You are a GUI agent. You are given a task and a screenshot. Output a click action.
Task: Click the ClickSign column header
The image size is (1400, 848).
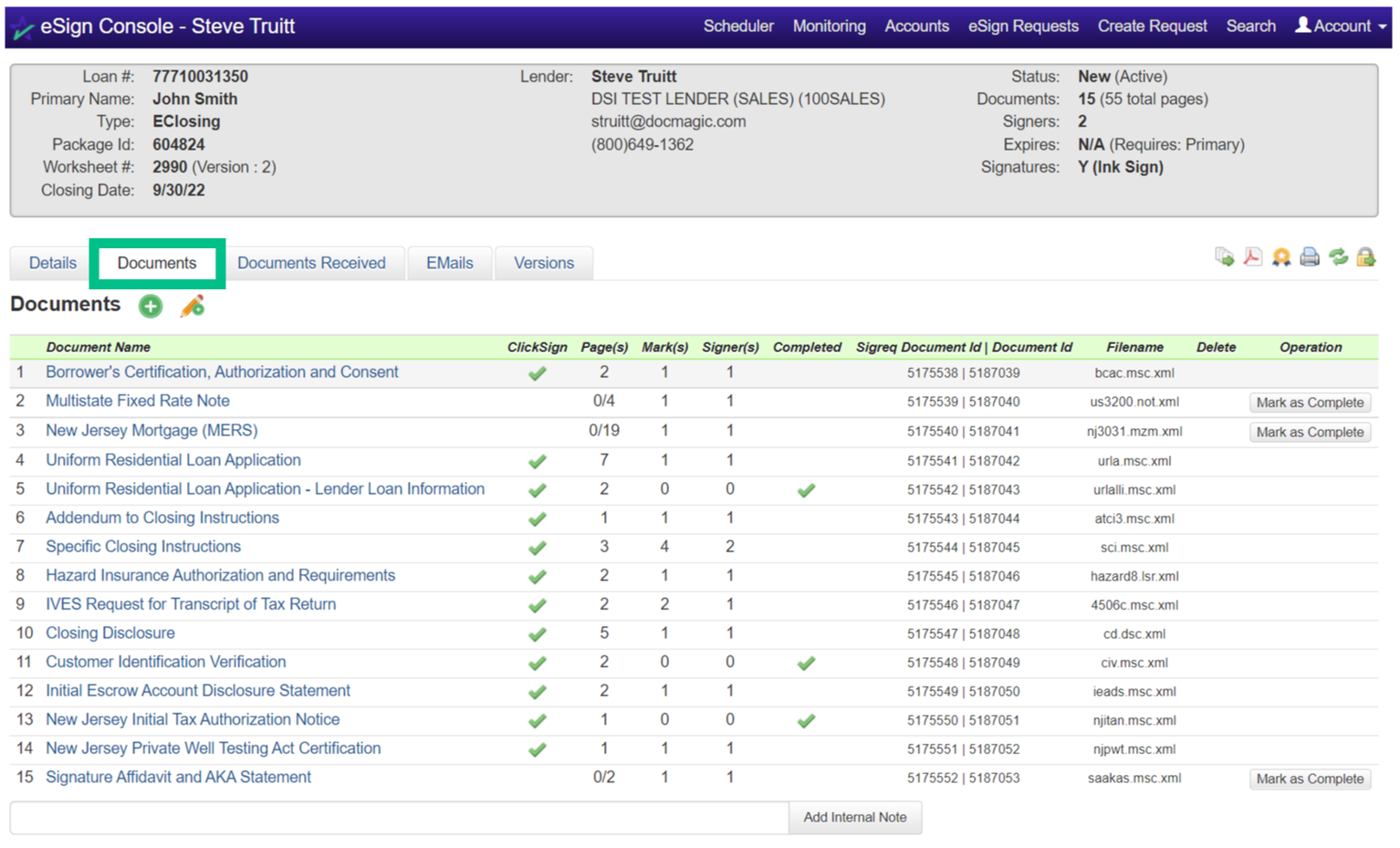coord(537,348)
